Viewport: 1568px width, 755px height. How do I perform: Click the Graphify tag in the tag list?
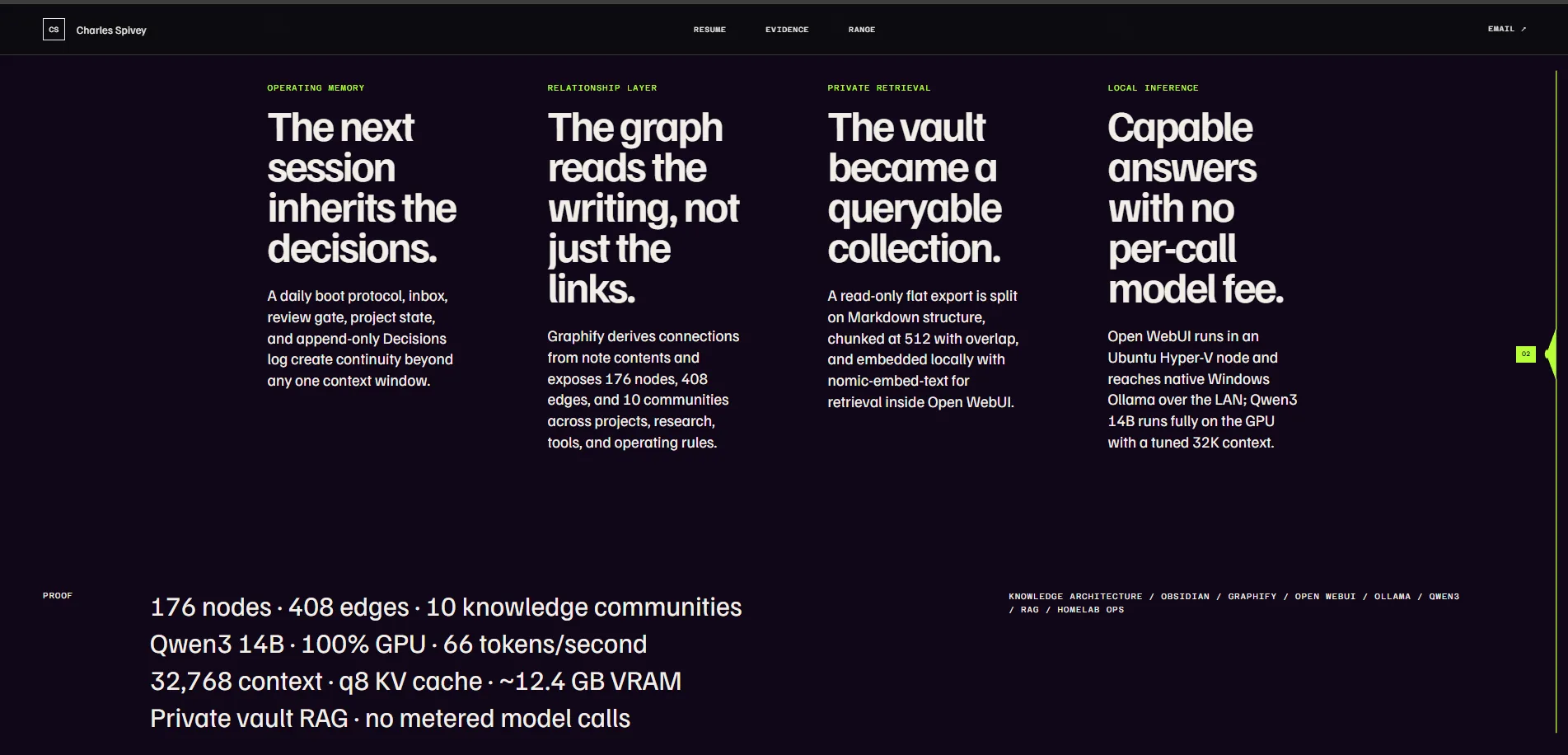tap(1252, 596)
